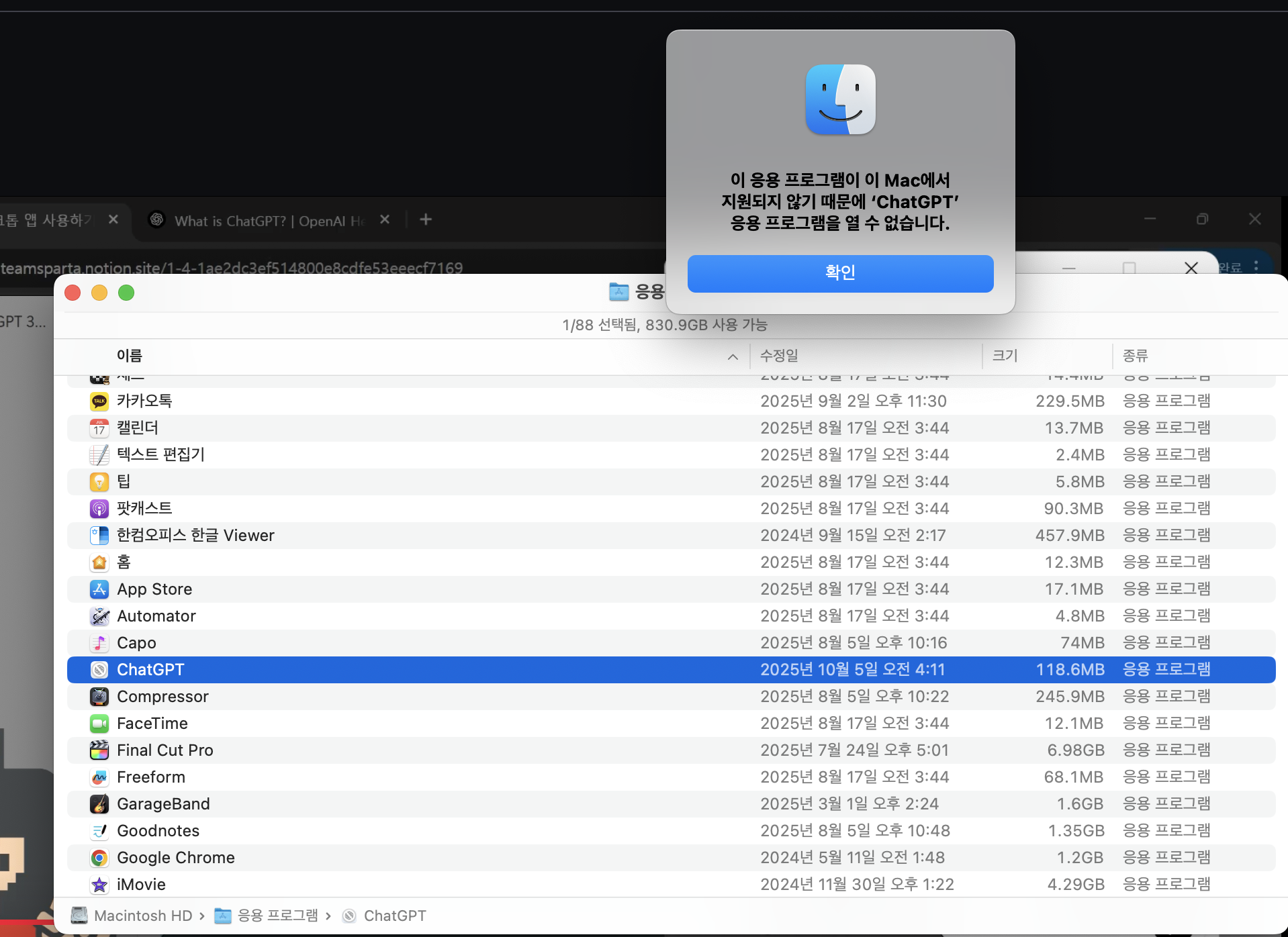Click the 확인 button in the alert dialog

[840, 273]
